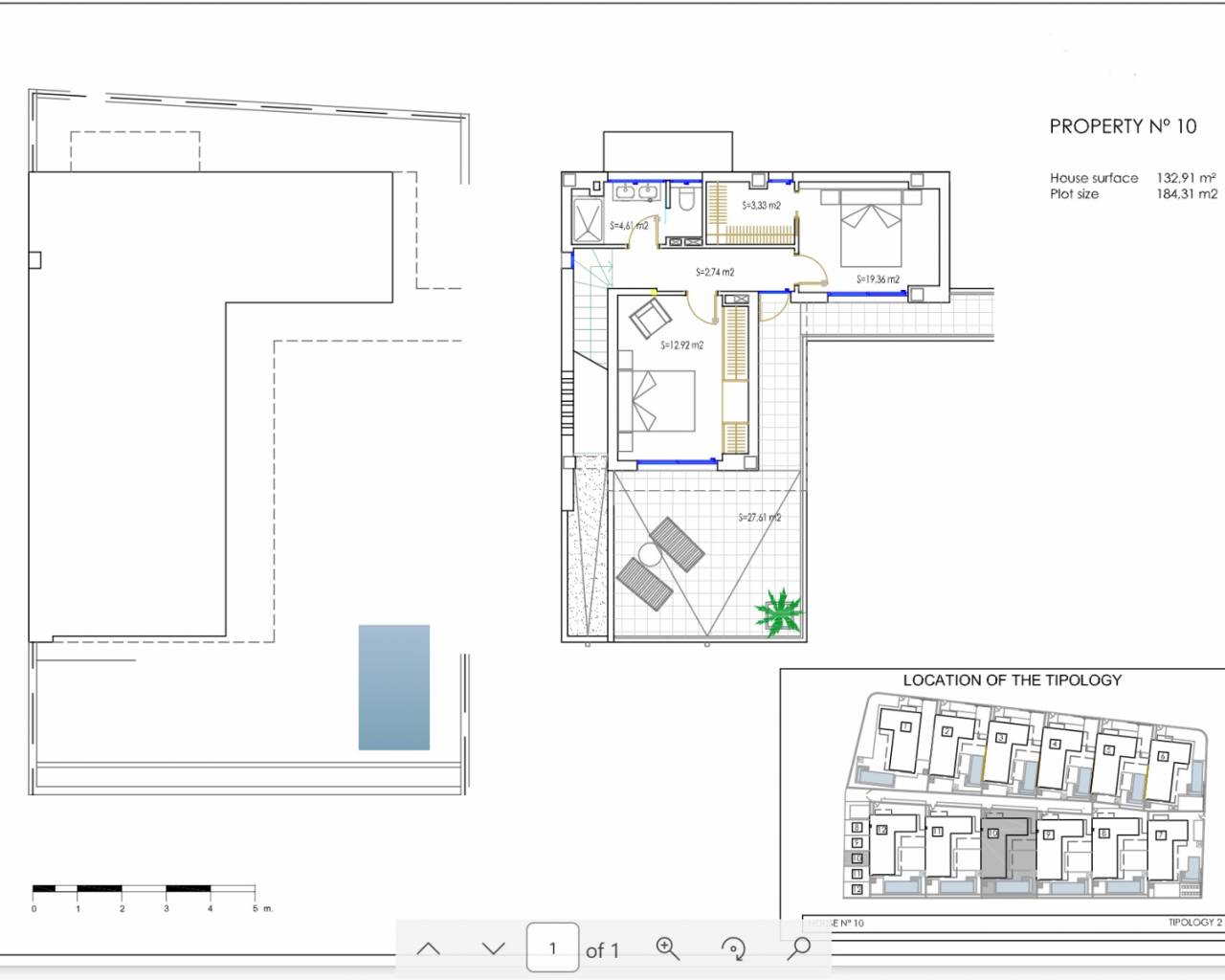Screen dimensions: 1225x980
Task: Click the zoom in magnifier icon
Action: pyautogui.click(x=667, y=948)
